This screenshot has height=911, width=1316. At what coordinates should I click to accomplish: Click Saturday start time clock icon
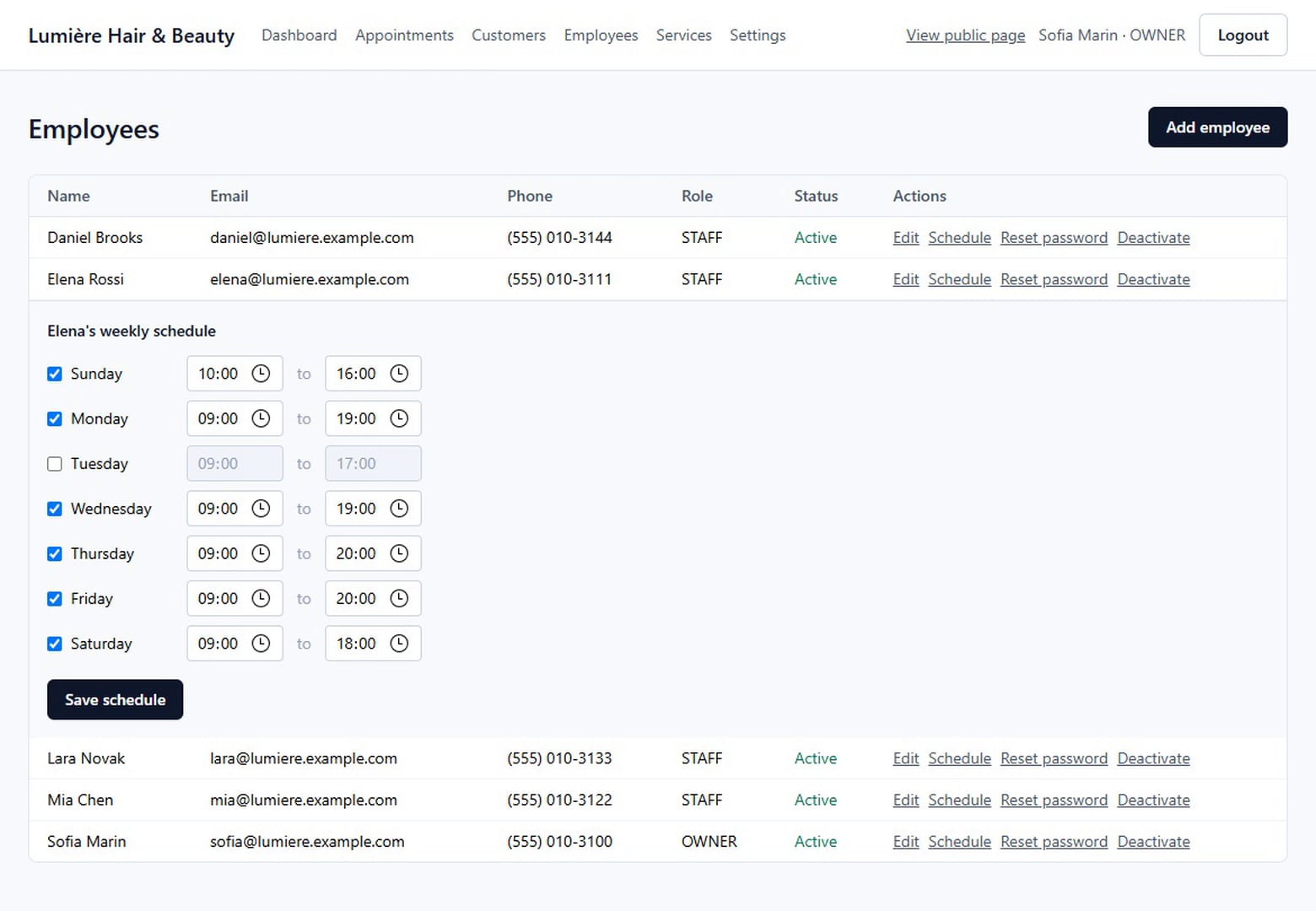[x=262, y=644]
